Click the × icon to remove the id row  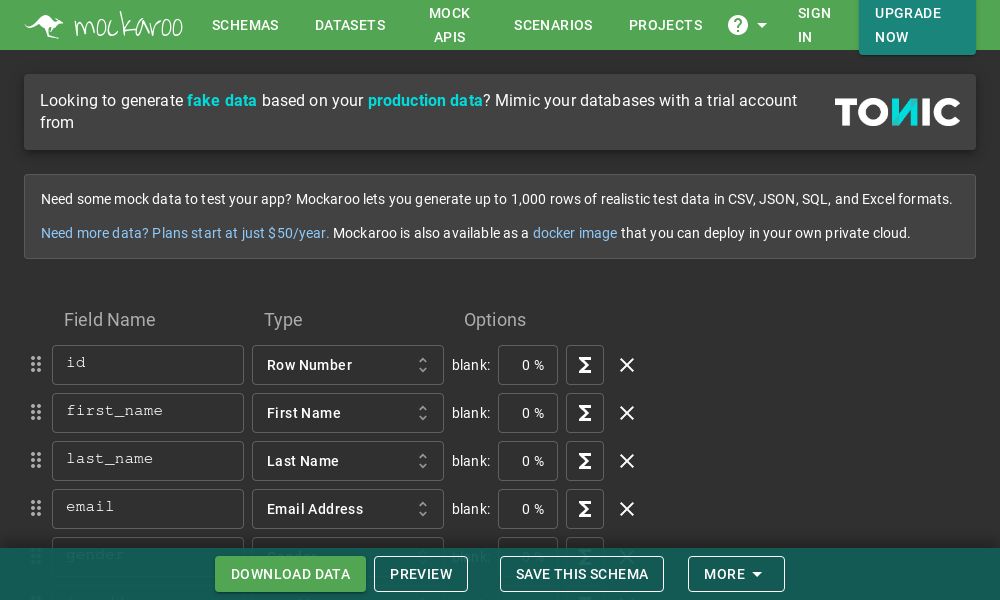click(x=627, y=365)
